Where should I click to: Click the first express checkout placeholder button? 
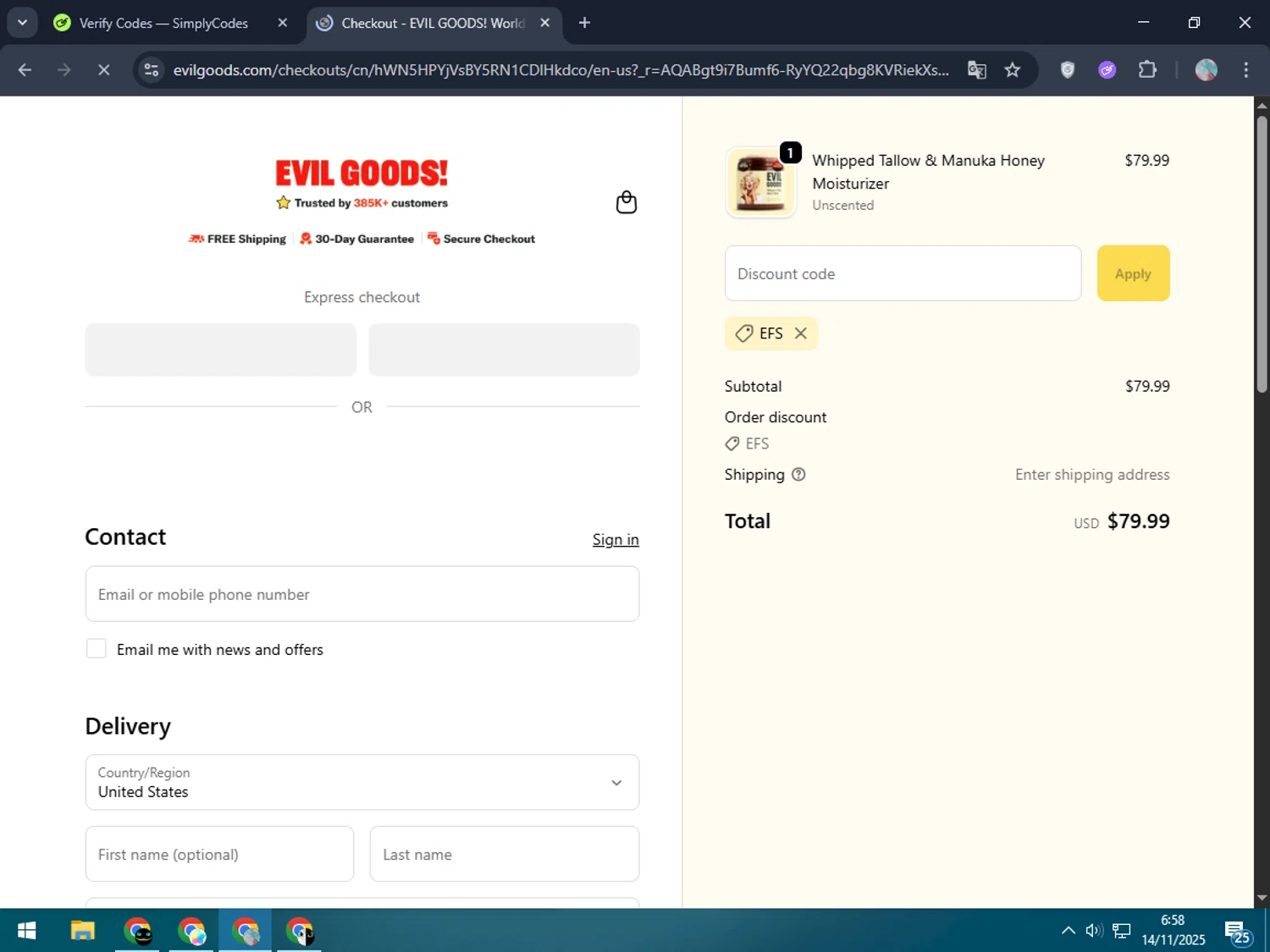click(220, 349)
